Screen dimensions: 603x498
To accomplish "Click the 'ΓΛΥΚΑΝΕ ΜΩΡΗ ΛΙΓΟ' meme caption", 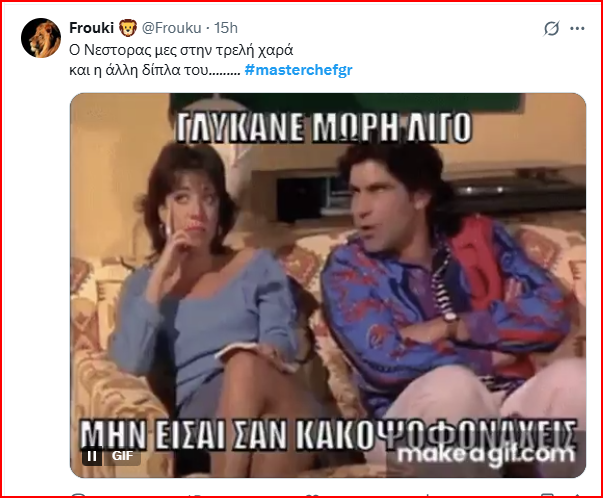I will (x=323, y=127).
